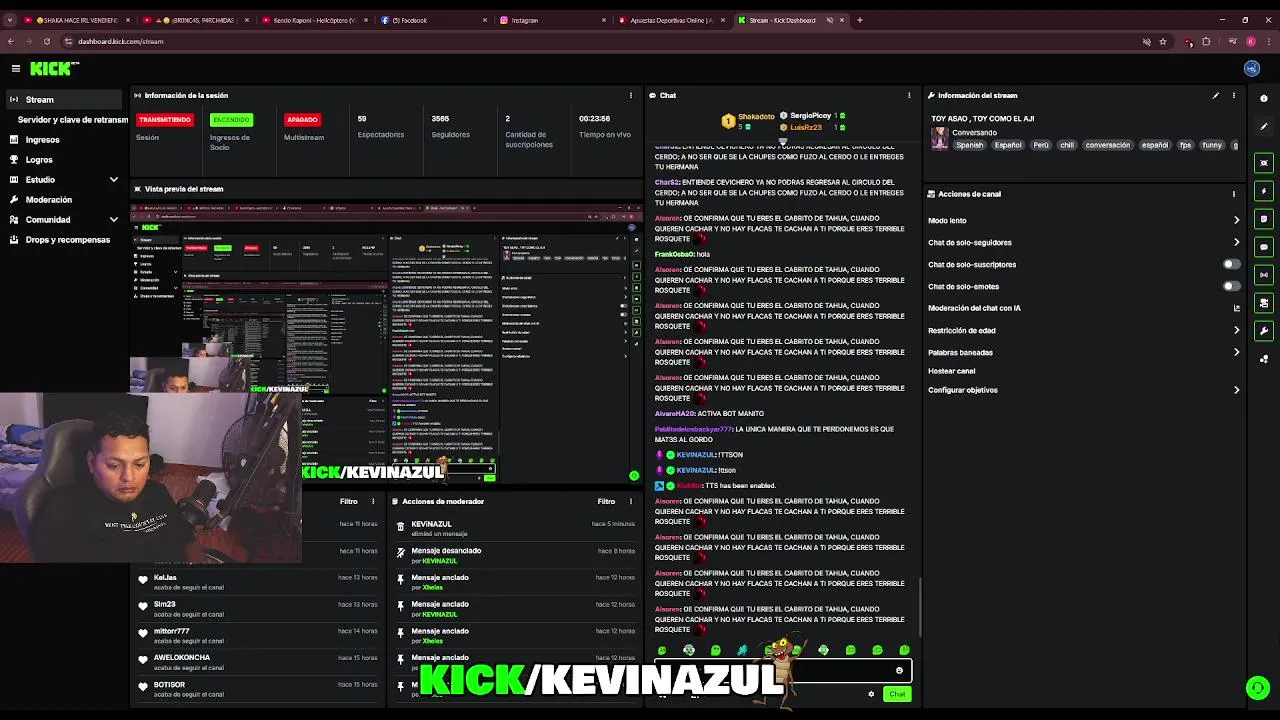1280x720 pixels.
Task: Click the pencil icon in right sidebar
Action: 1264,126
